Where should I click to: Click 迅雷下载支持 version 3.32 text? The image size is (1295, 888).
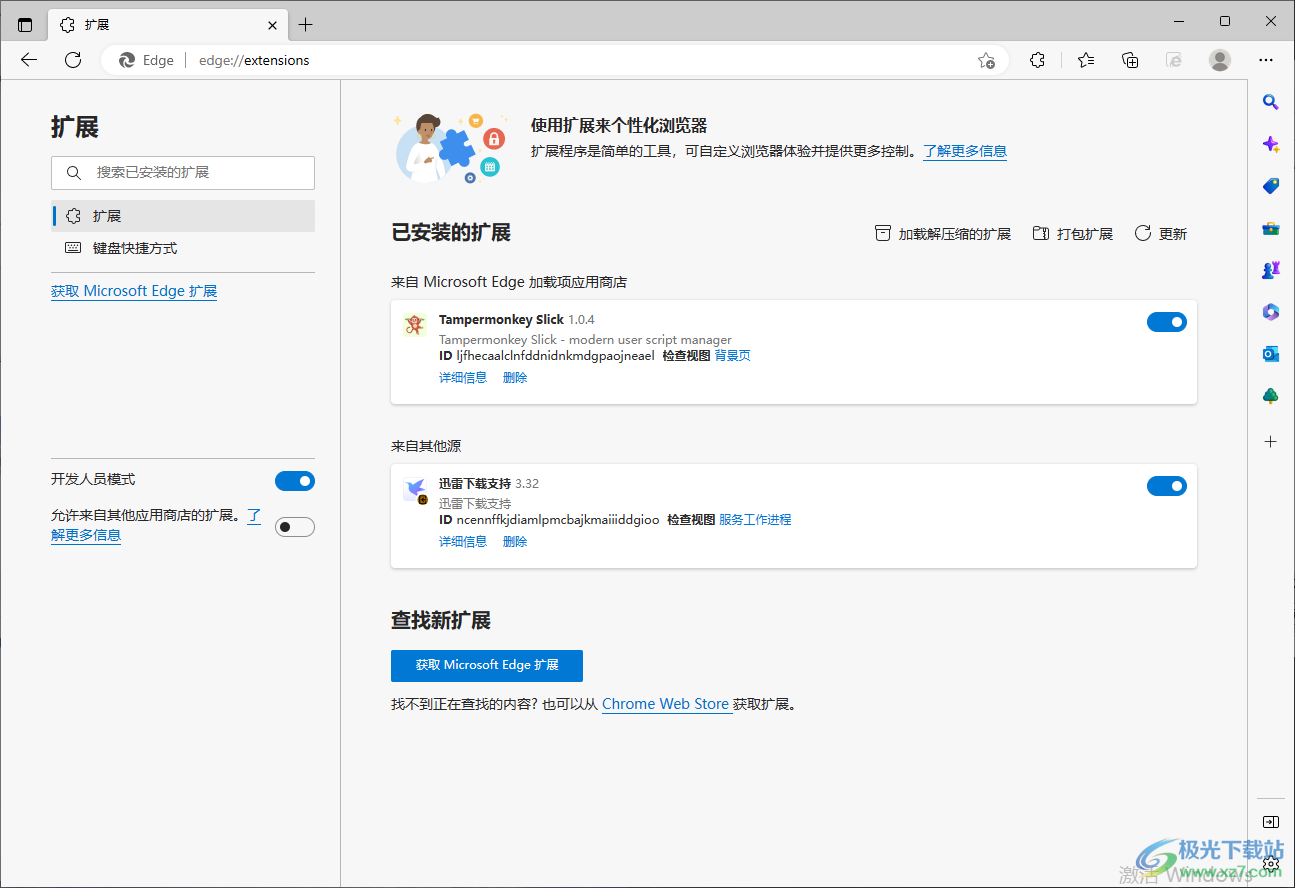[x=527, y=484]
